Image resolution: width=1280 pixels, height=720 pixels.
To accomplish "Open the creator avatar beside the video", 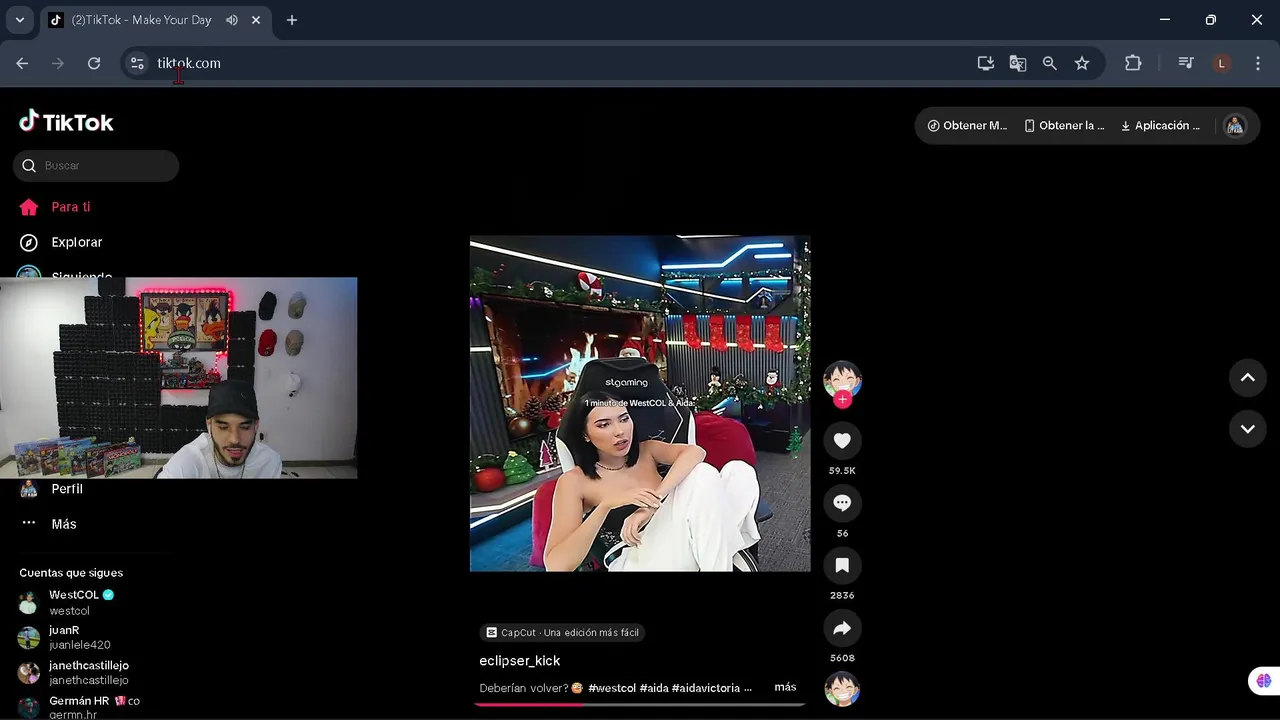I will pos(842,379).
